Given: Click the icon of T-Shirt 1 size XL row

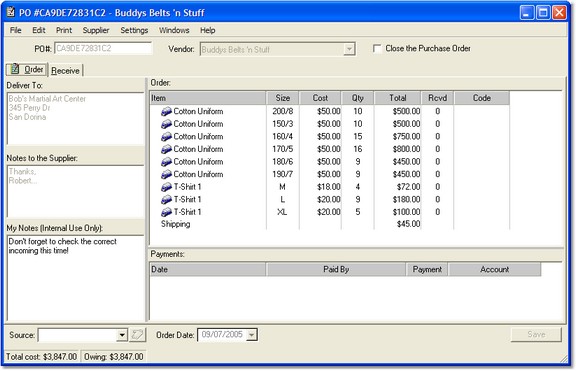Looking at the screenshot, I should [x=166, y=212].
